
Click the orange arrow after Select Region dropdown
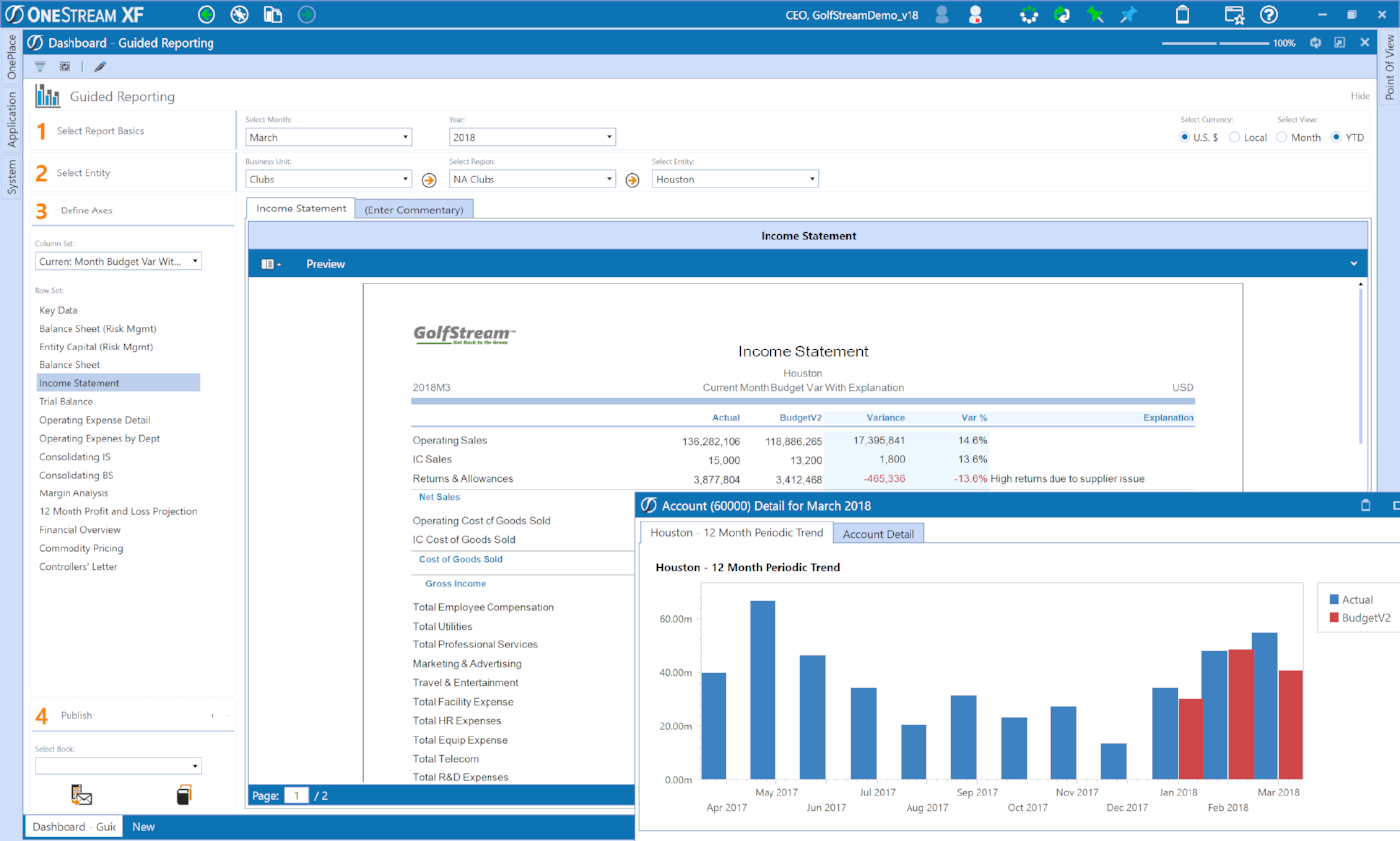[632, 180]
